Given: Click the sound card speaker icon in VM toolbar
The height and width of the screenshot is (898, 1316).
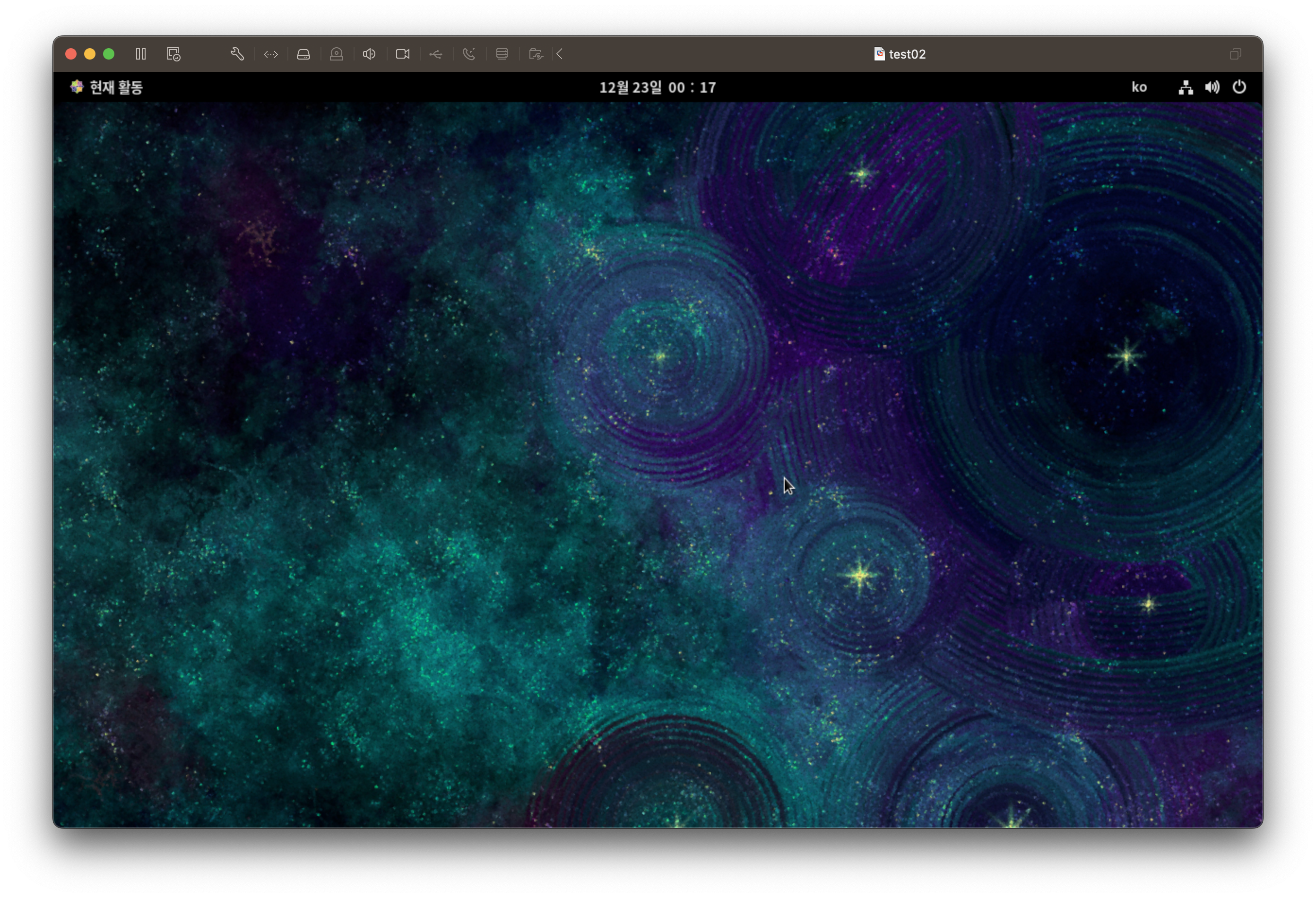Looking at the screenshot, I should coord(369,54).
